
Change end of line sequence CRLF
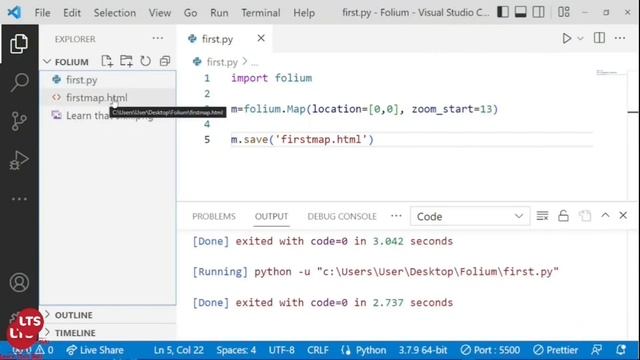[x=318, y=350]
